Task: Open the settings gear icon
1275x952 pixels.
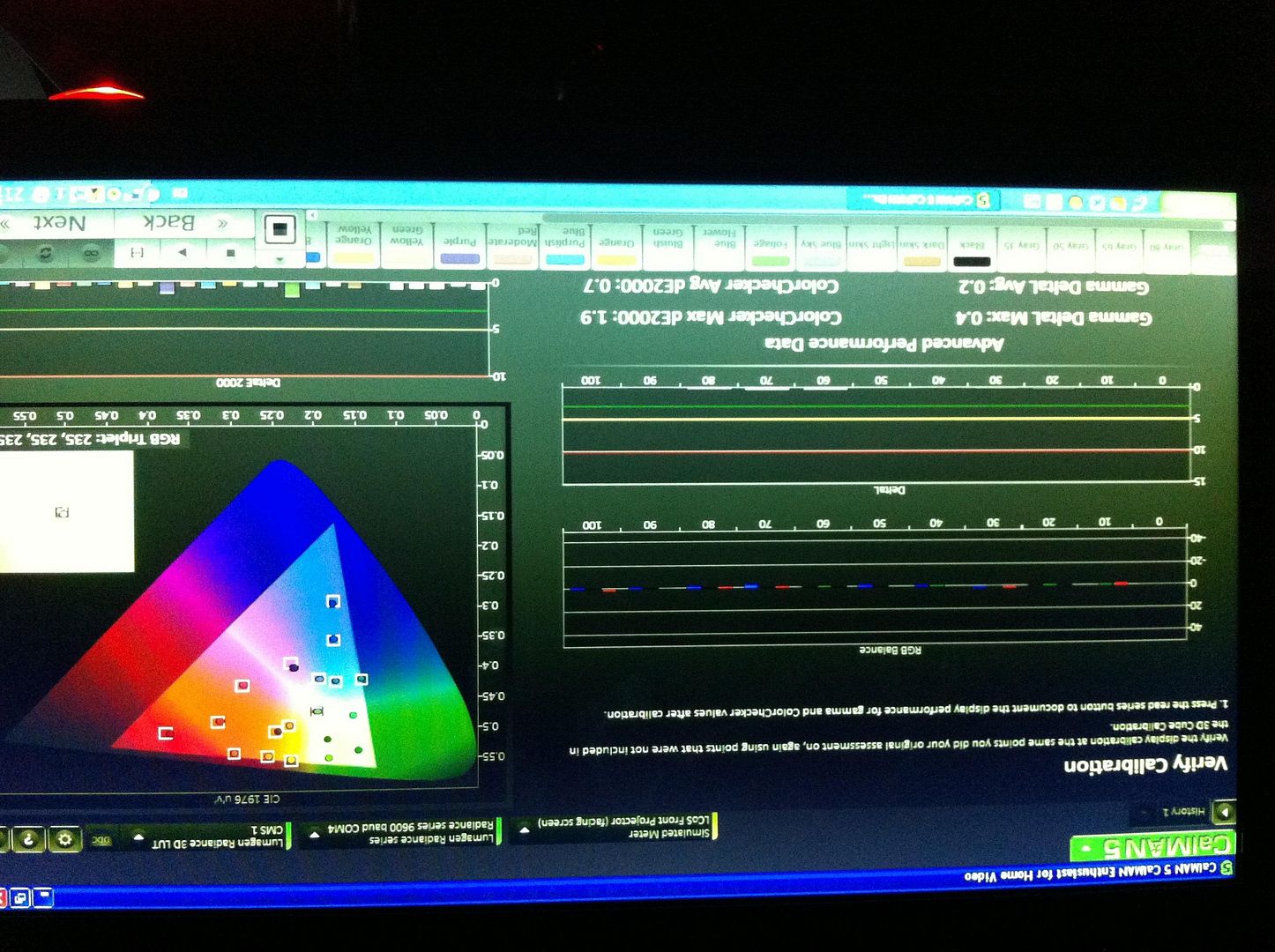Action: (x=63, y=839)
